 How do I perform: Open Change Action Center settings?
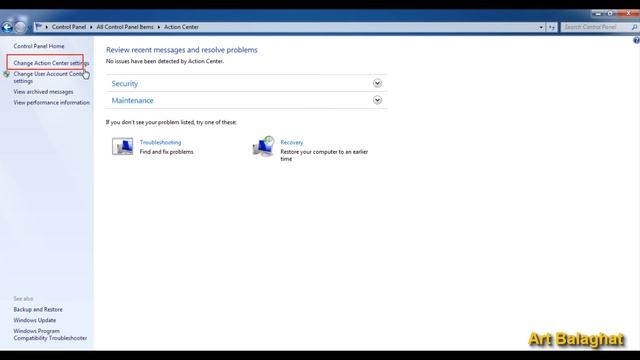51,63
